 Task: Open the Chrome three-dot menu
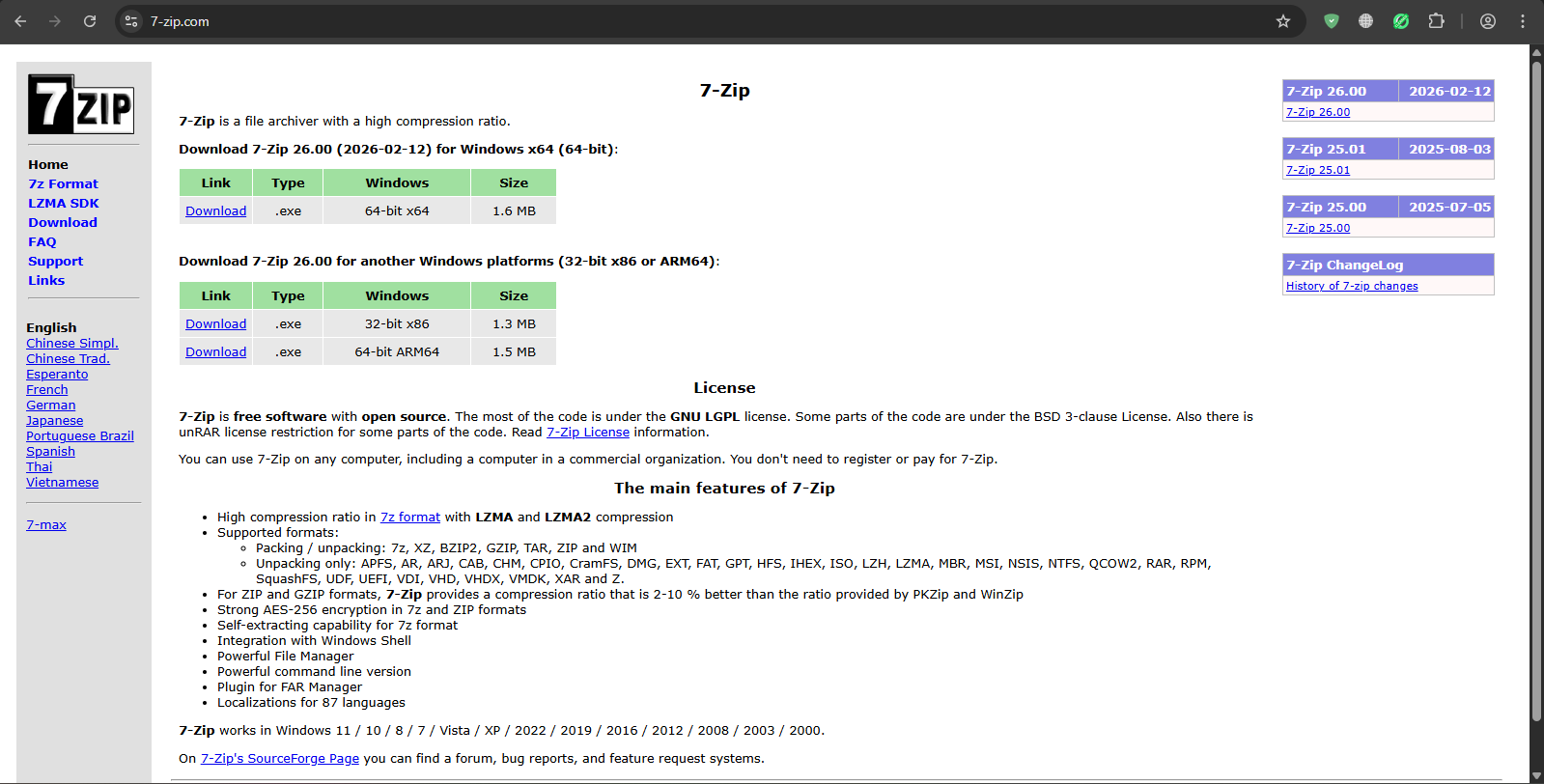click(x=1523, y=21)
